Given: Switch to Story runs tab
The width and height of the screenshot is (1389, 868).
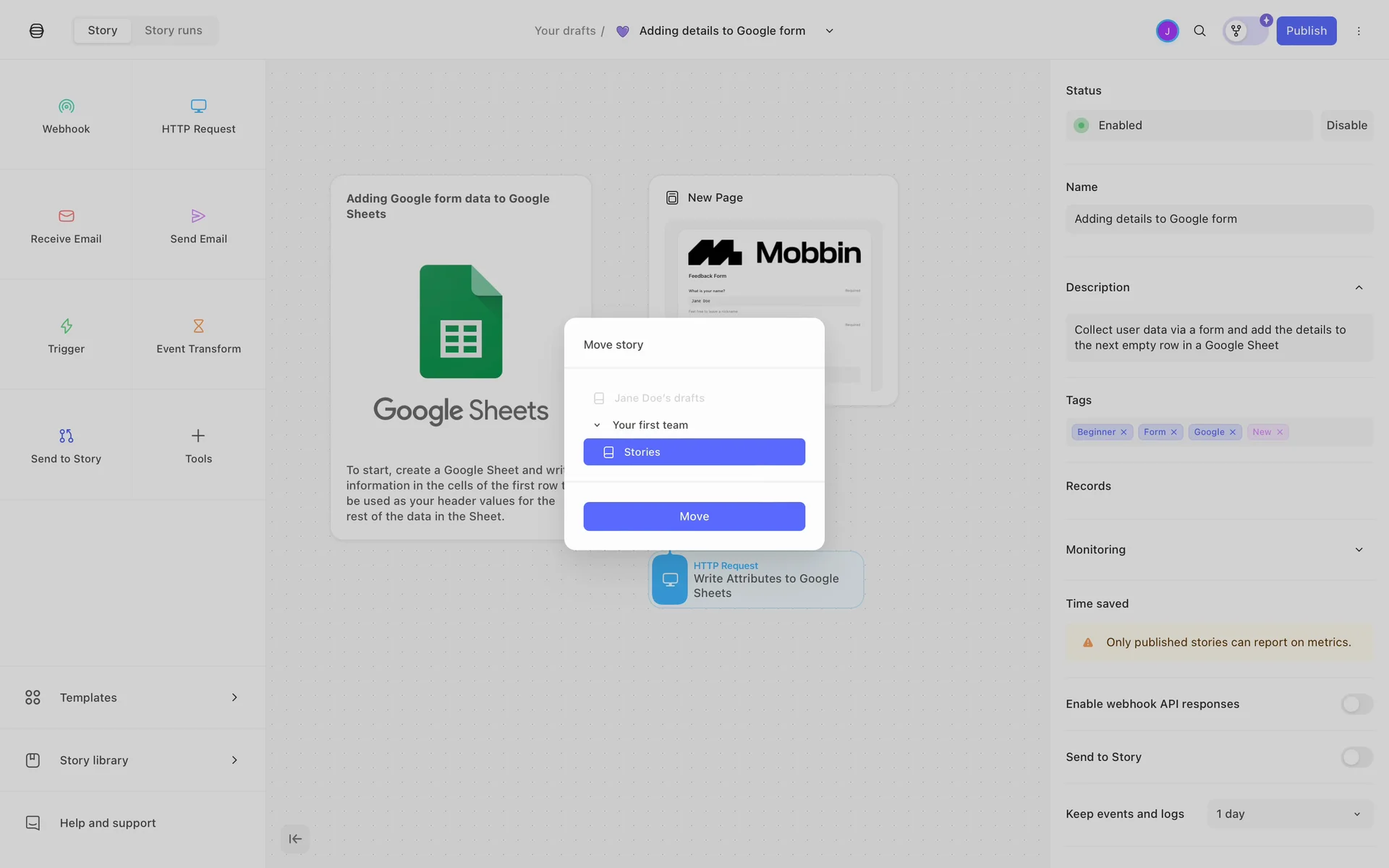Looking at the screenshot, I should pos(173,30).
